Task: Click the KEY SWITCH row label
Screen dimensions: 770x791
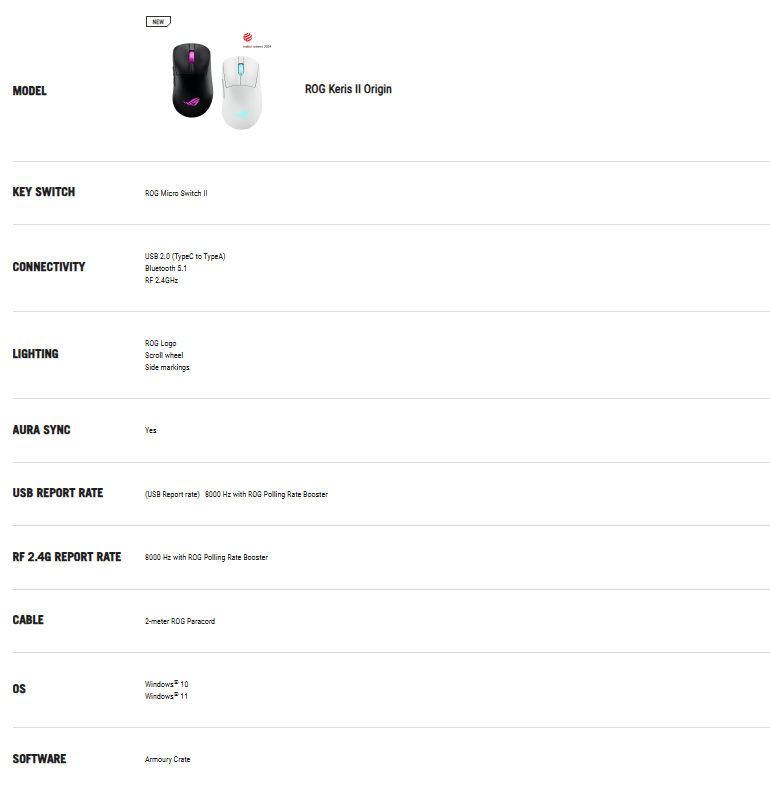Action: coord(43,192)
